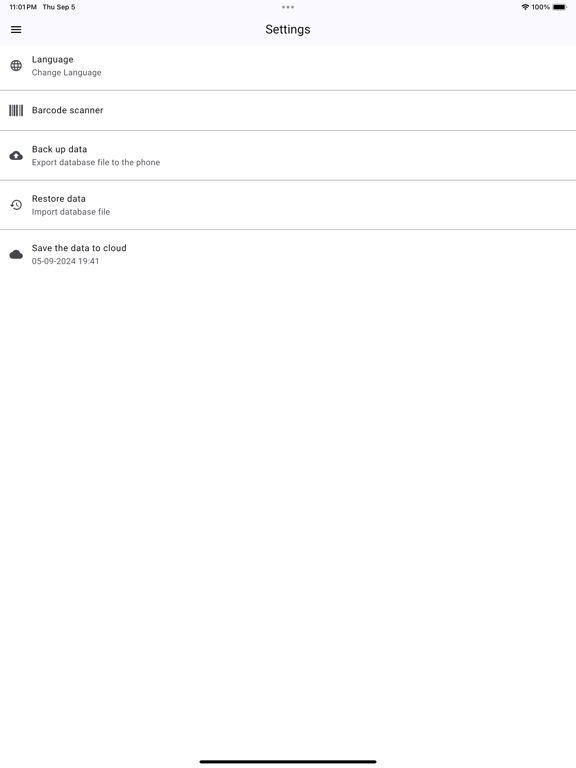The width and height of the screenshot is (576, 768).
Task: Tap the Settings page title
Action: pyautogui.click(x=288, y=29)
